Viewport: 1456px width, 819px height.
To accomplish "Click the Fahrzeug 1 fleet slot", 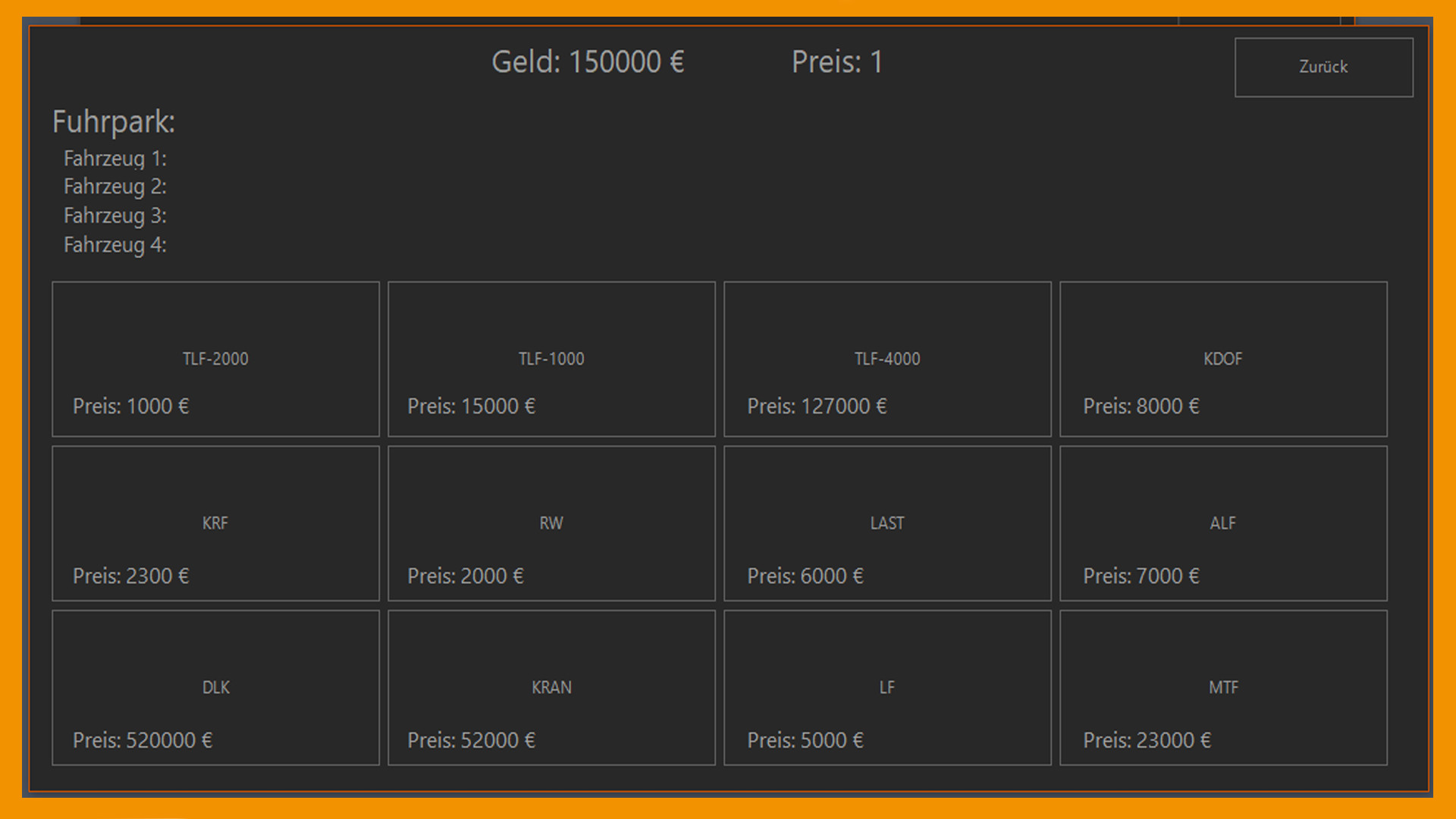I will (115, 158).
